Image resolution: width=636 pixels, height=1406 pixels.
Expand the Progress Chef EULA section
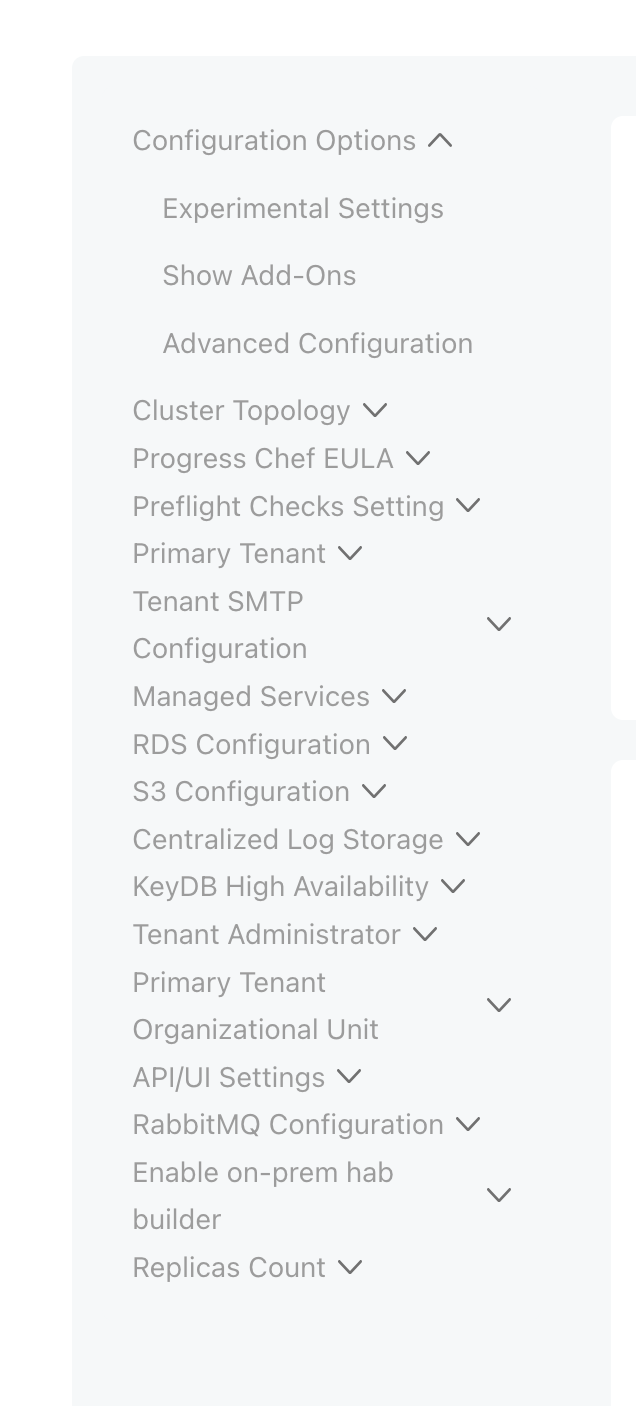click(264, 458)
